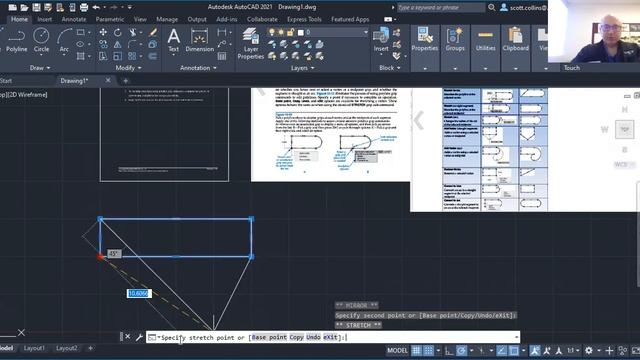Screen dimensions: 640x360
Task: Switch to the Parametric ribbon tab
Action: (x=110, y=19)
